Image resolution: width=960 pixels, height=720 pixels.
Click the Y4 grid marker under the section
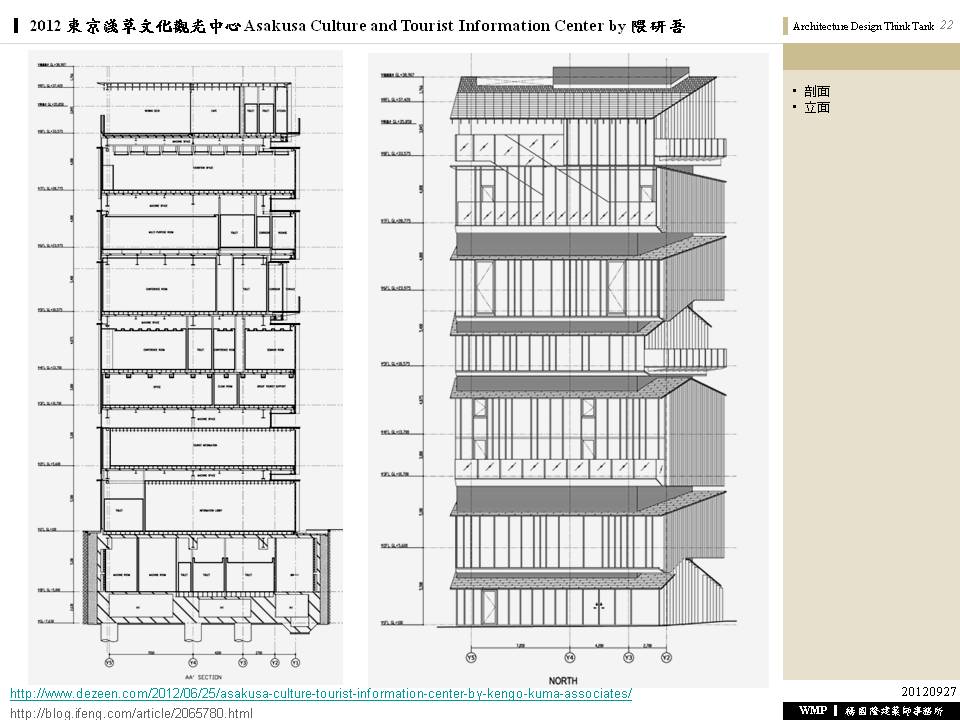click(x=192, y=662)
